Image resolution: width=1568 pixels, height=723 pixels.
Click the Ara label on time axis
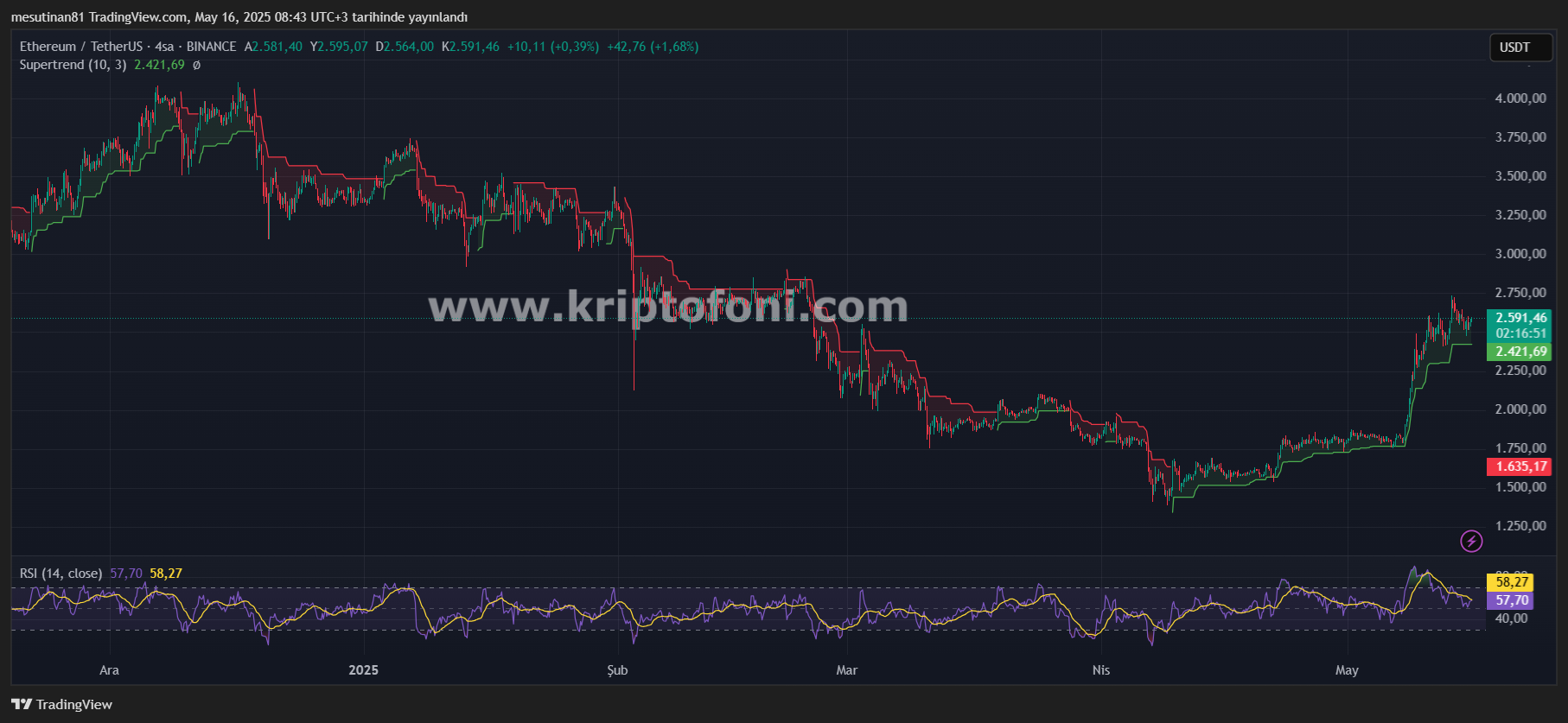coord(109,670)
